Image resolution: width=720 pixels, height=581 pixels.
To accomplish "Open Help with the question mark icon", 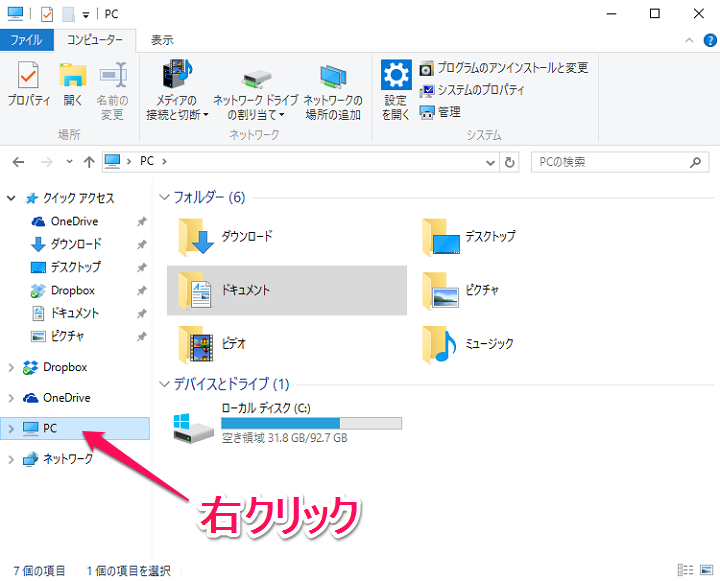I will (710, 40).
